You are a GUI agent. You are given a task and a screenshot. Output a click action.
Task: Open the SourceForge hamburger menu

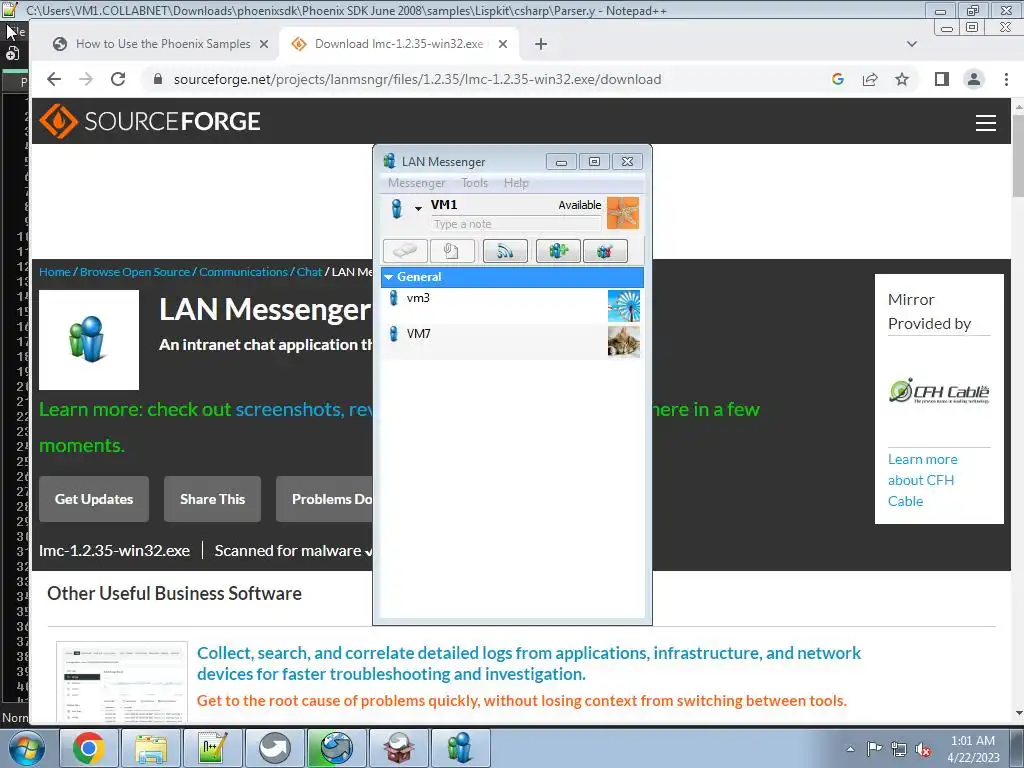[x=985, y=123]
